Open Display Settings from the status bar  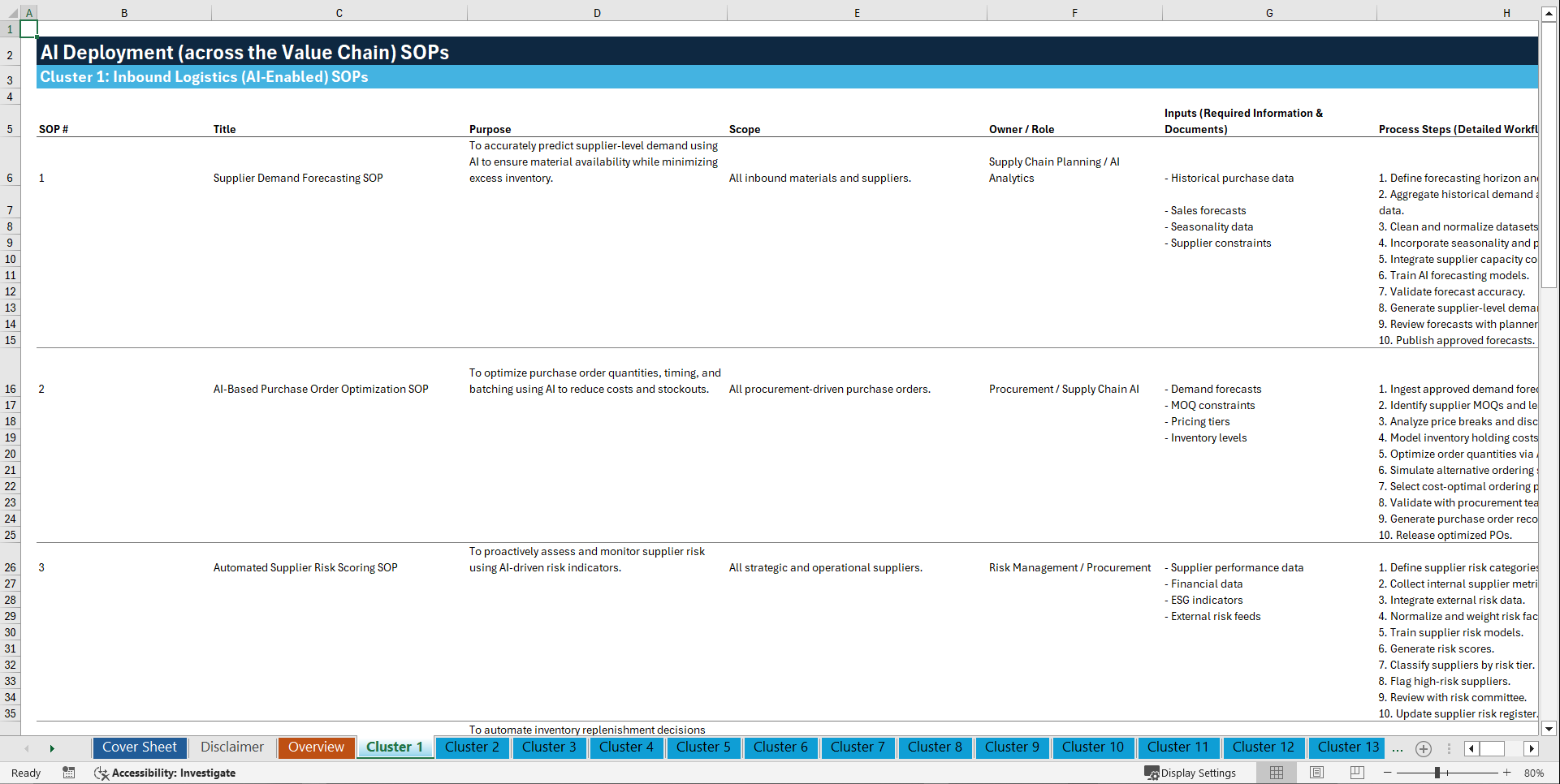point(1191,773)
